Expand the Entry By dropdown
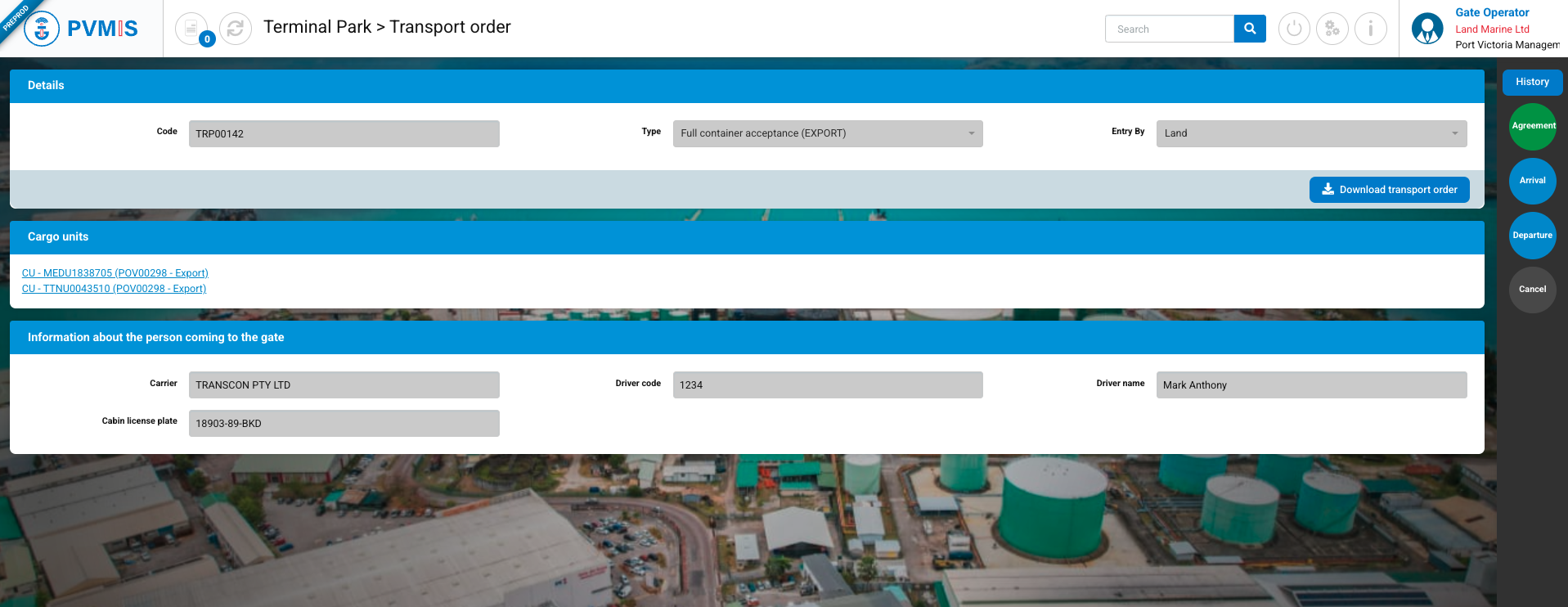This screenshot has height=607, width=1568. 1310,133
